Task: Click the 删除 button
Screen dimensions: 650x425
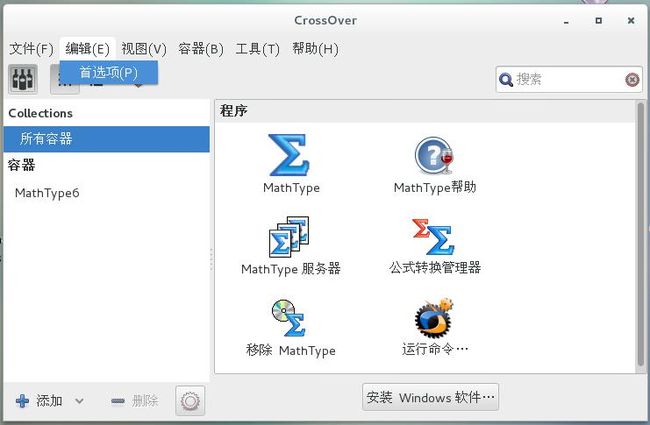Action: click(x=135, y=401)
